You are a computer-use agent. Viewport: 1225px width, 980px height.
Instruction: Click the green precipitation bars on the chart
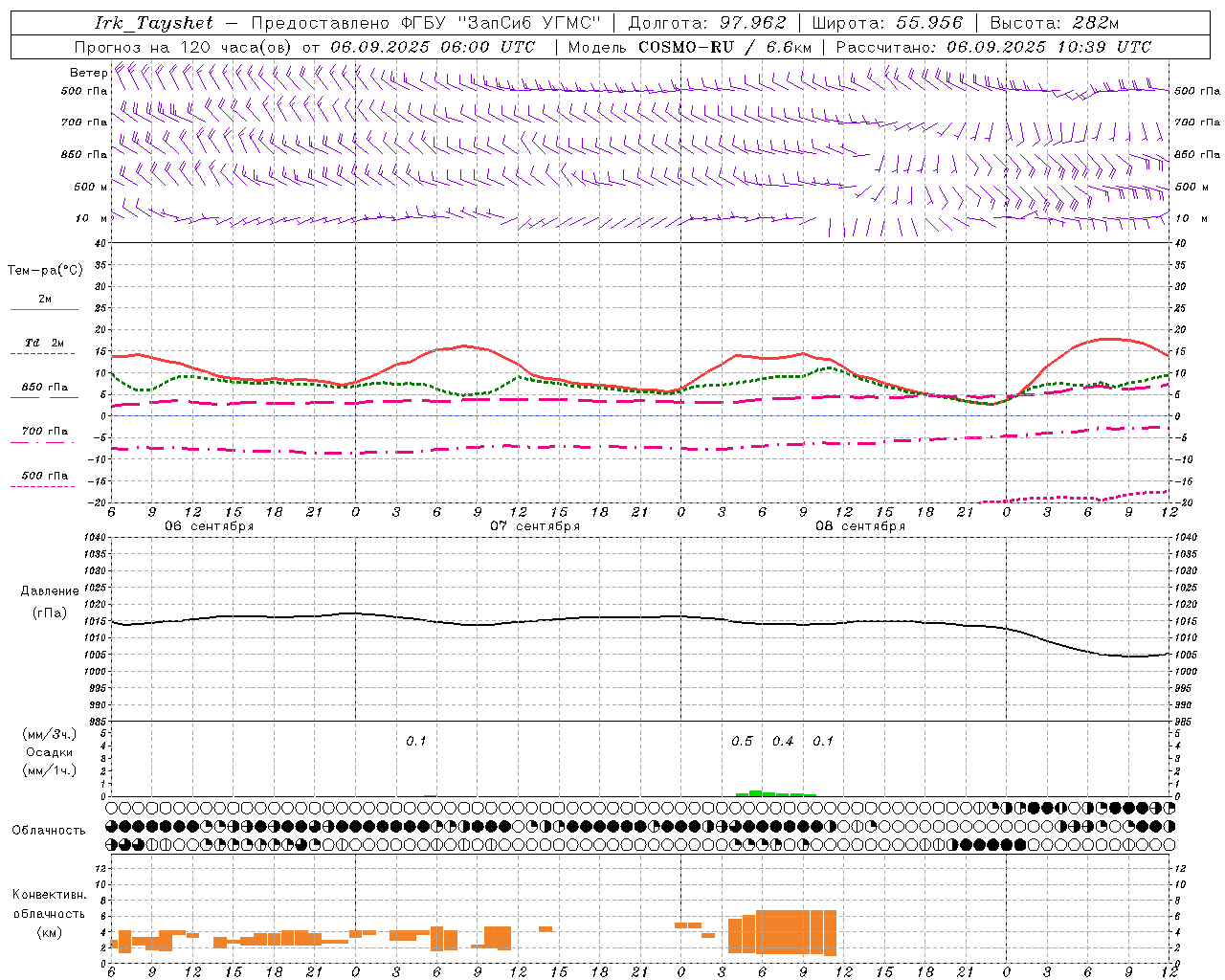[775, 793]
